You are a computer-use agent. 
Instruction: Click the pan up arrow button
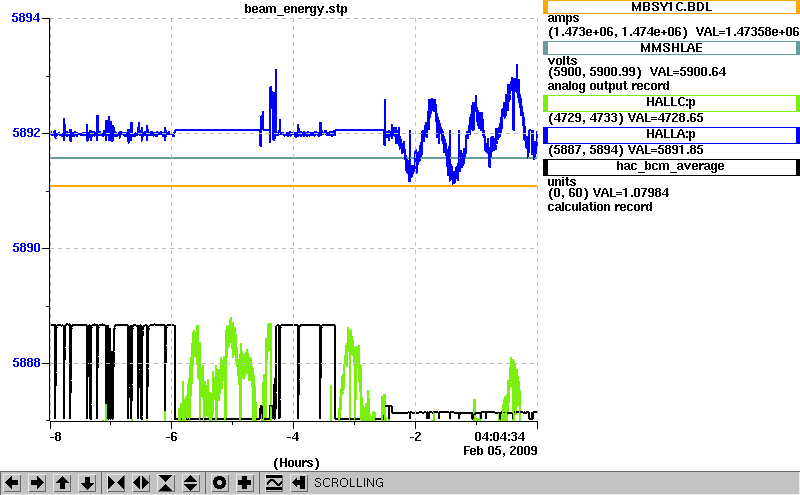pos(62,483)
